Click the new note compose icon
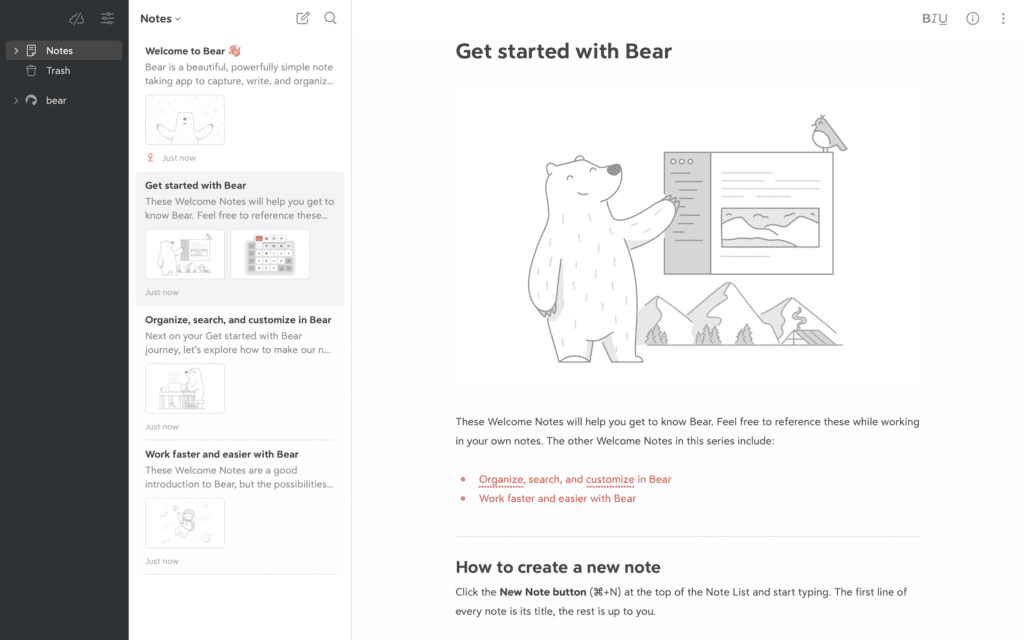1024x640 pixels. pos(302,18)
